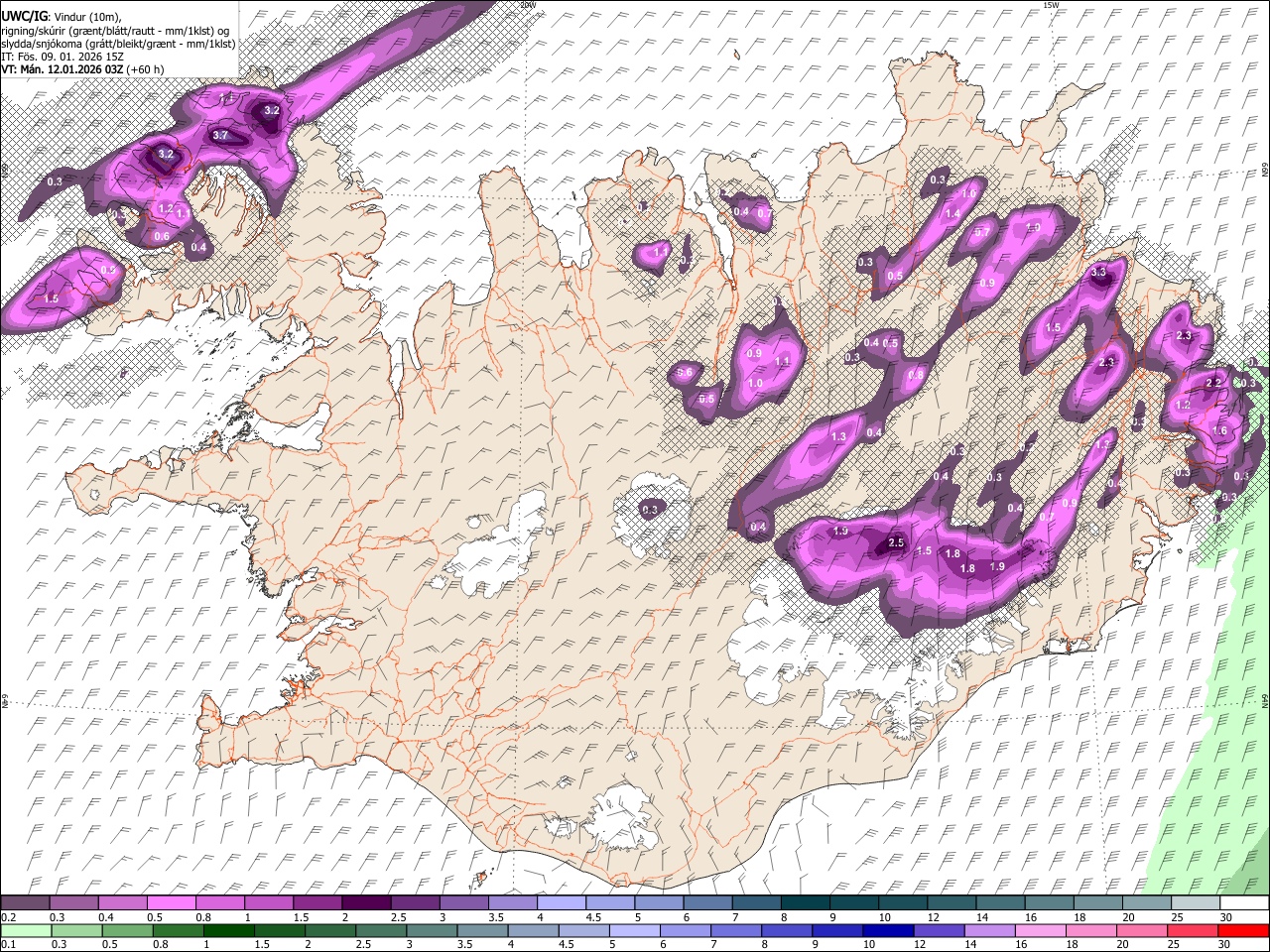This screenshot has height=952, width=1270.
Task: Select the deep blue rain swatch between 10 and 12
Action: tap(888, 930)
